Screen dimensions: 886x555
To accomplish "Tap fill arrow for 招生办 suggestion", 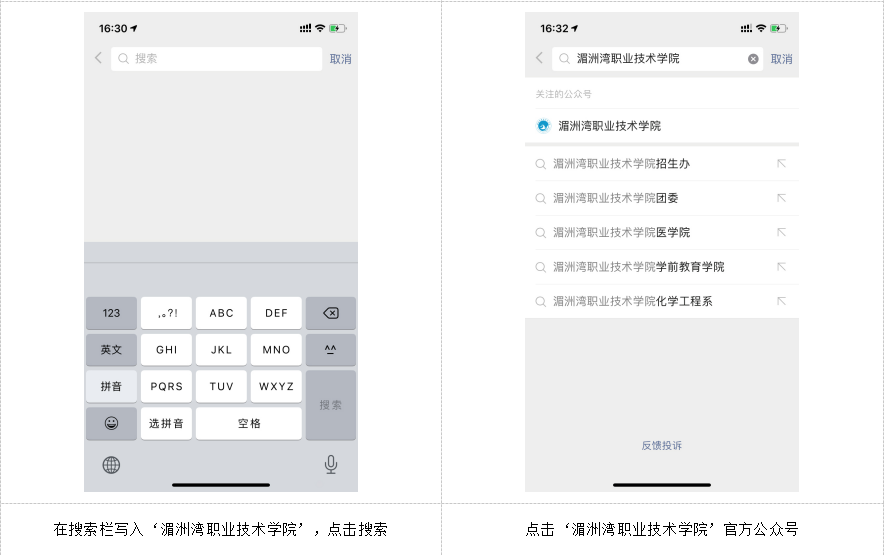I will (781, 164).
